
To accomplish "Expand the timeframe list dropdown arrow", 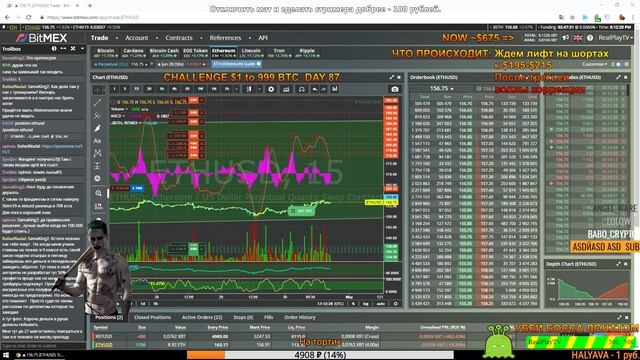I will click(236, 89).
